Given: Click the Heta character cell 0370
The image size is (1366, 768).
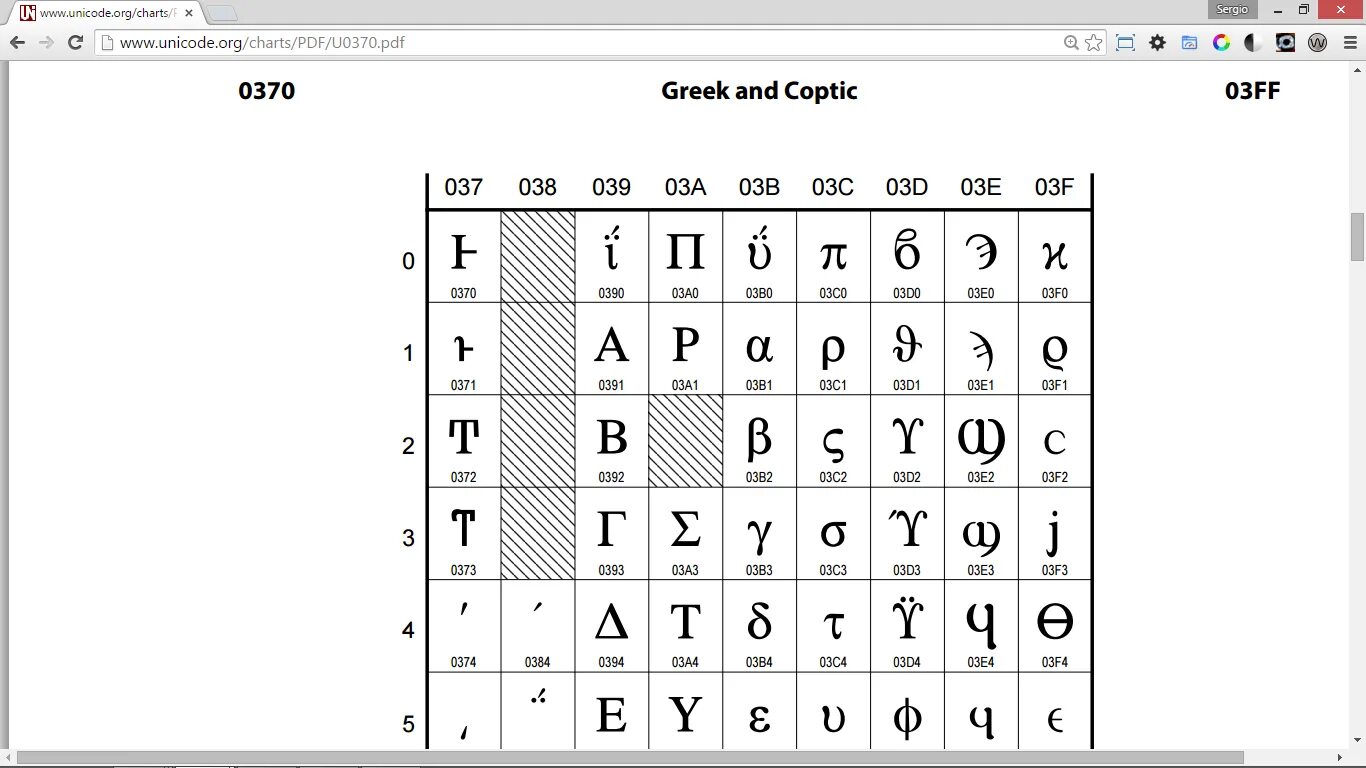Looking at the screenshot, I should (464, 256).
